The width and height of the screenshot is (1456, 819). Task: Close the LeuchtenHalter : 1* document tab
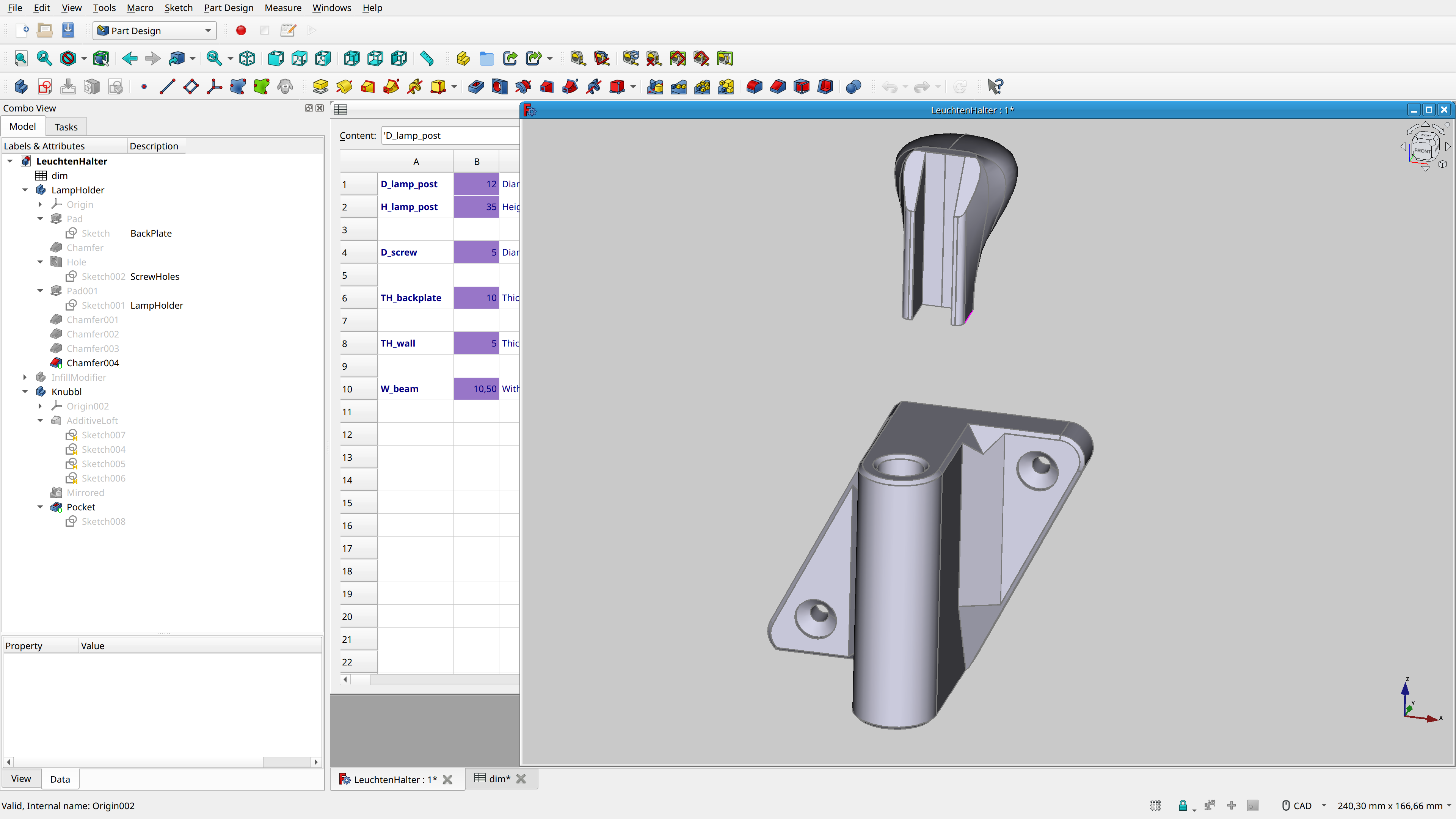pyautogui.click(x=448, y=780)
